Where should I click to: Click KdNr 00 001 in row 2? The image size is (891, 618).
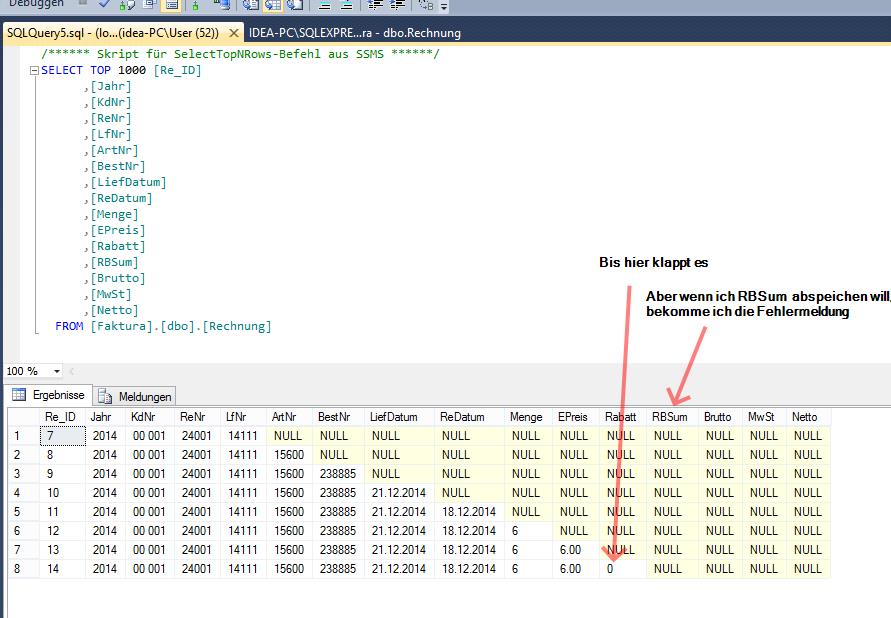150,455
